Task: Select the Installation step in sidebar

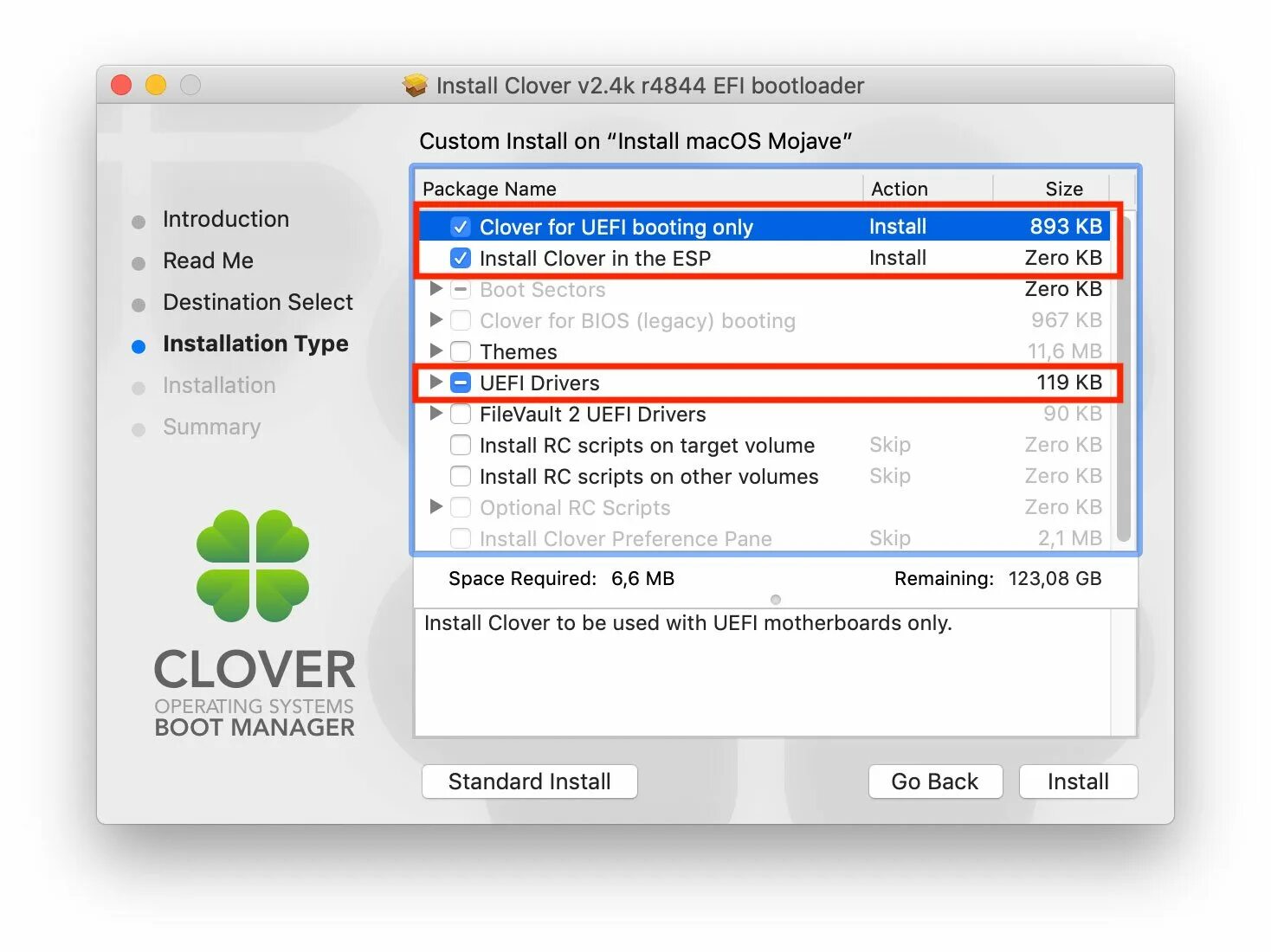Action: pyautogui.click(x=219, y=385)
